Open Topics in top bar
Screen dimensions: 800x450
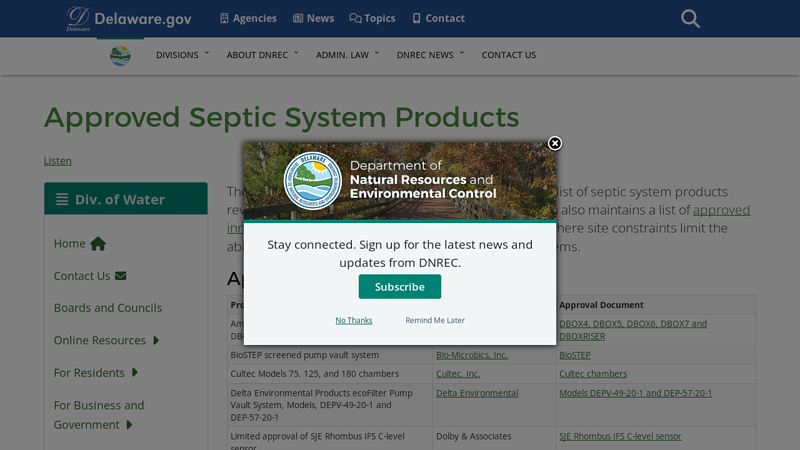(x=372, y=18)
